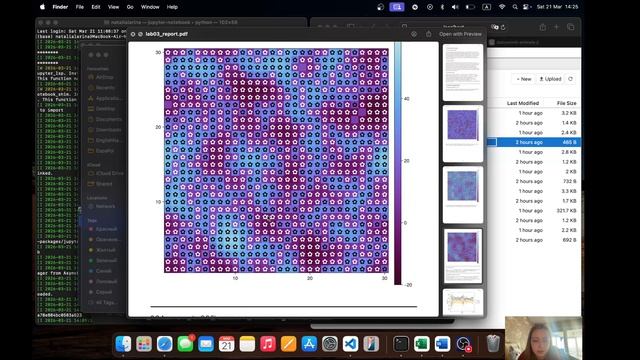Open the Help menu
The image size is (640, 360).
coord(172,7)
